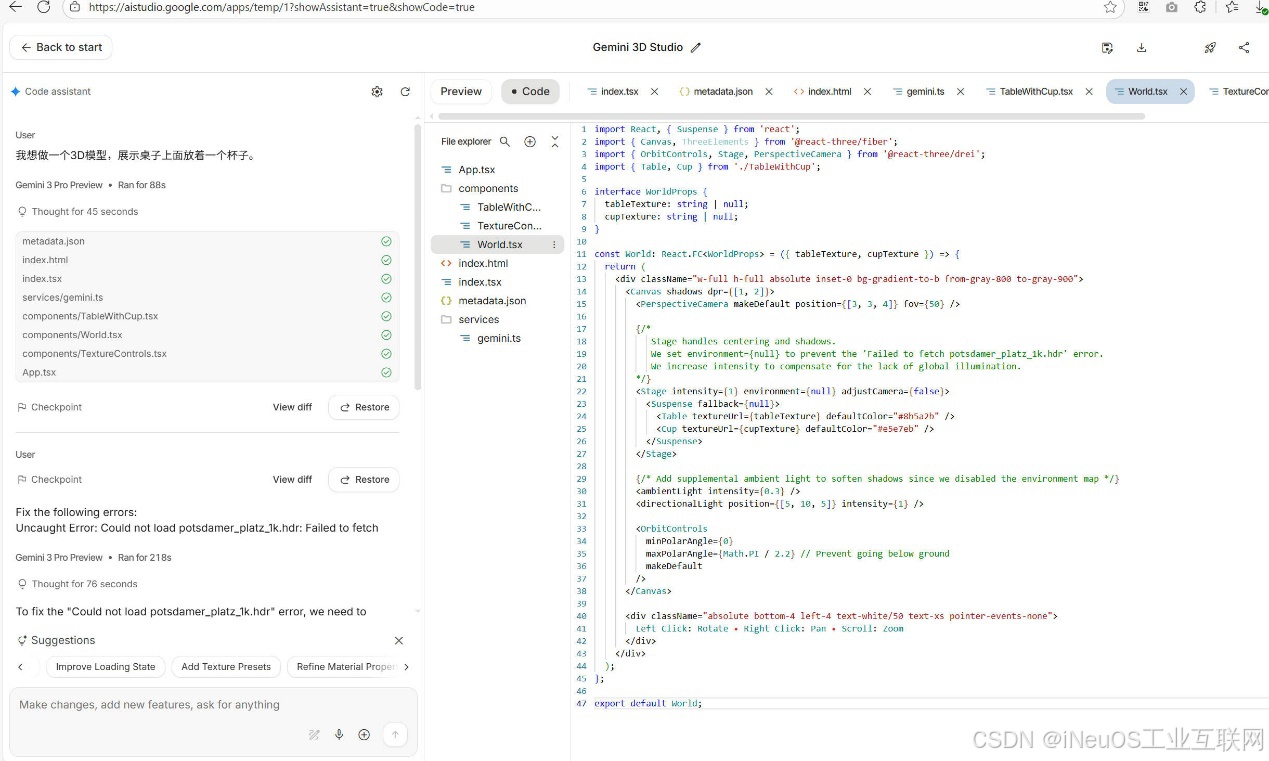Search files in File explorer
Screen dimensions: 1269x761
click(505, 142)
